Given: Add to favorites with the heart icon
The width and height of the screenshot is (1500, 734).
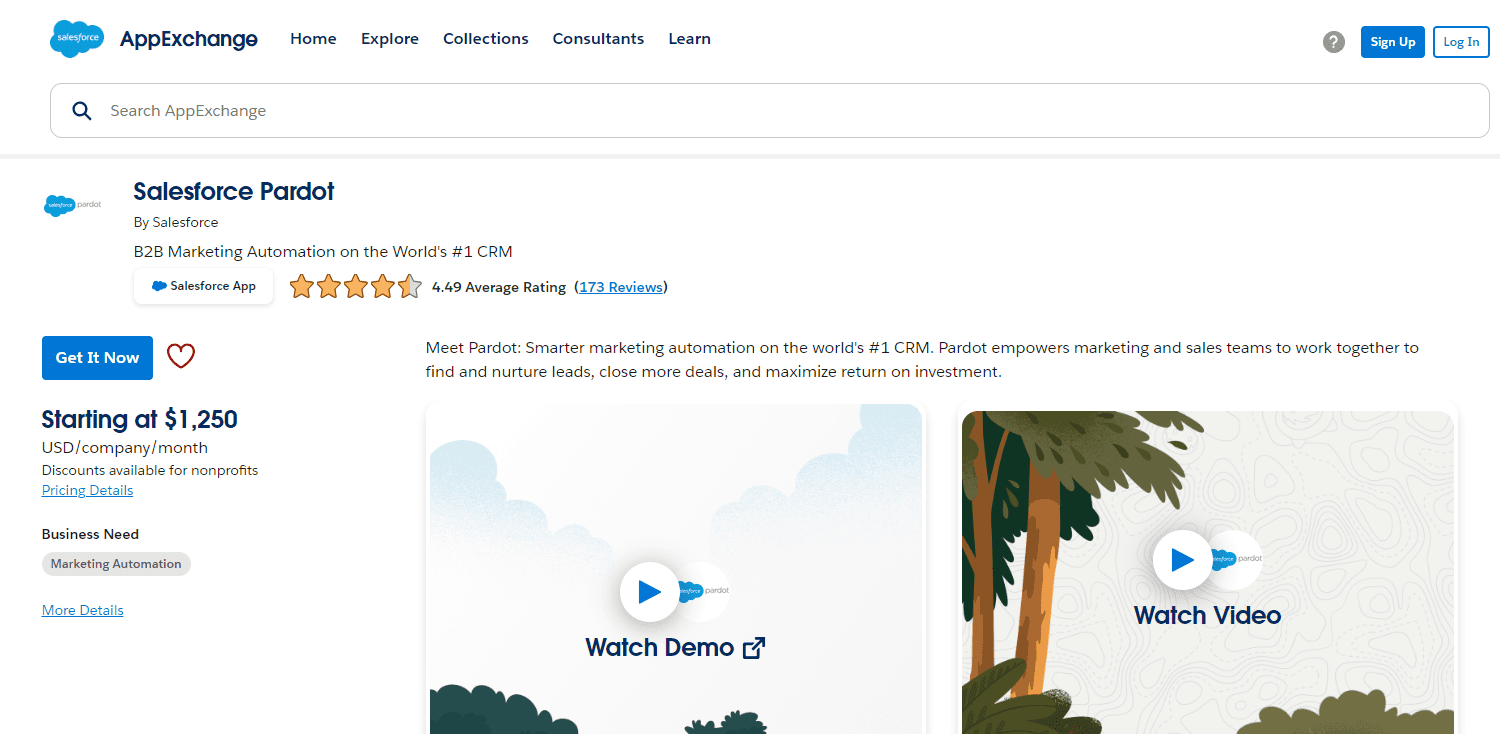Looking at the screenshot, I should coord(181,356).
